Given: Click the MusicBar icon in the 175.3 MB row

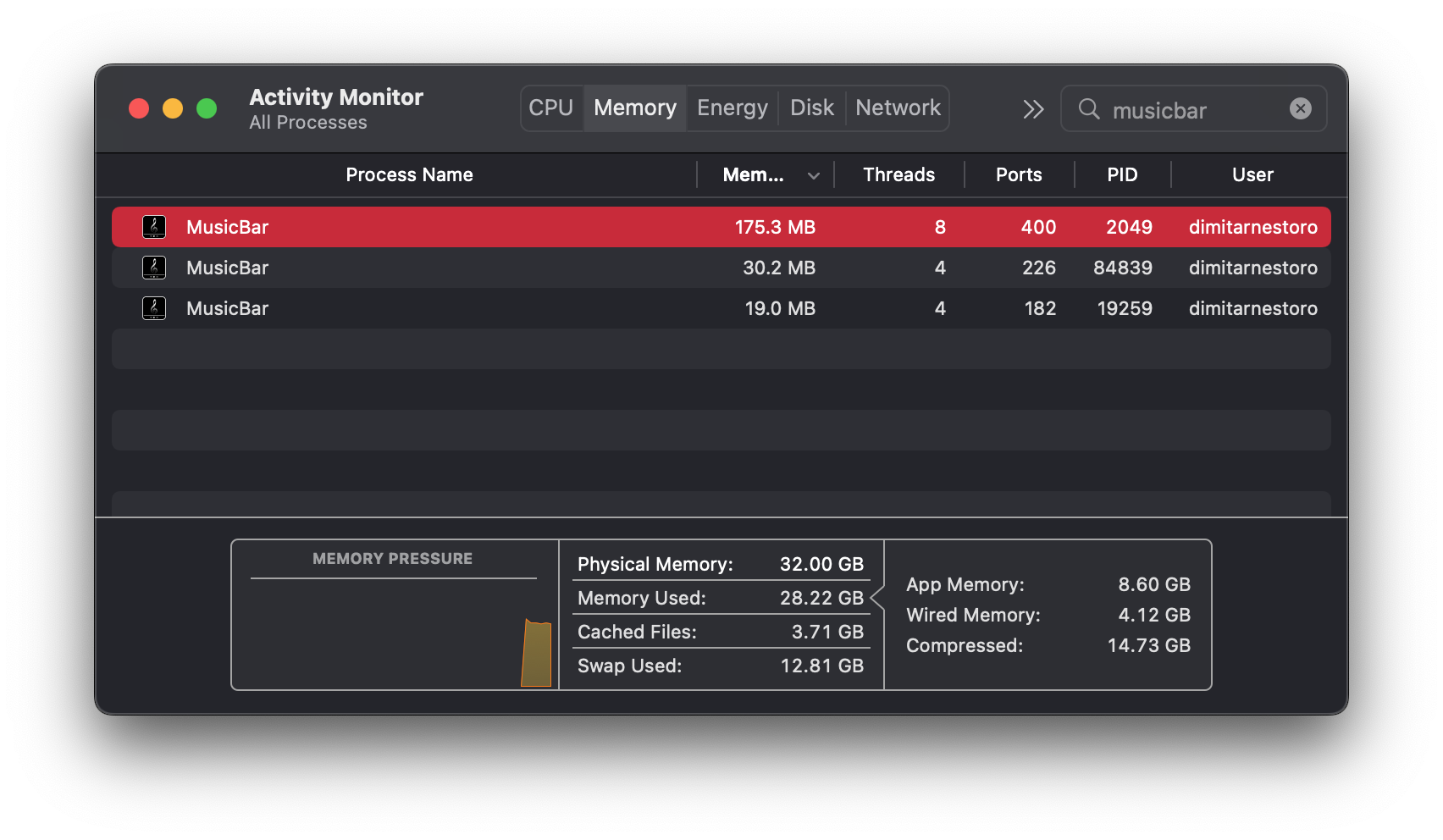Looking at the screenshot, I should coord(154,227).
